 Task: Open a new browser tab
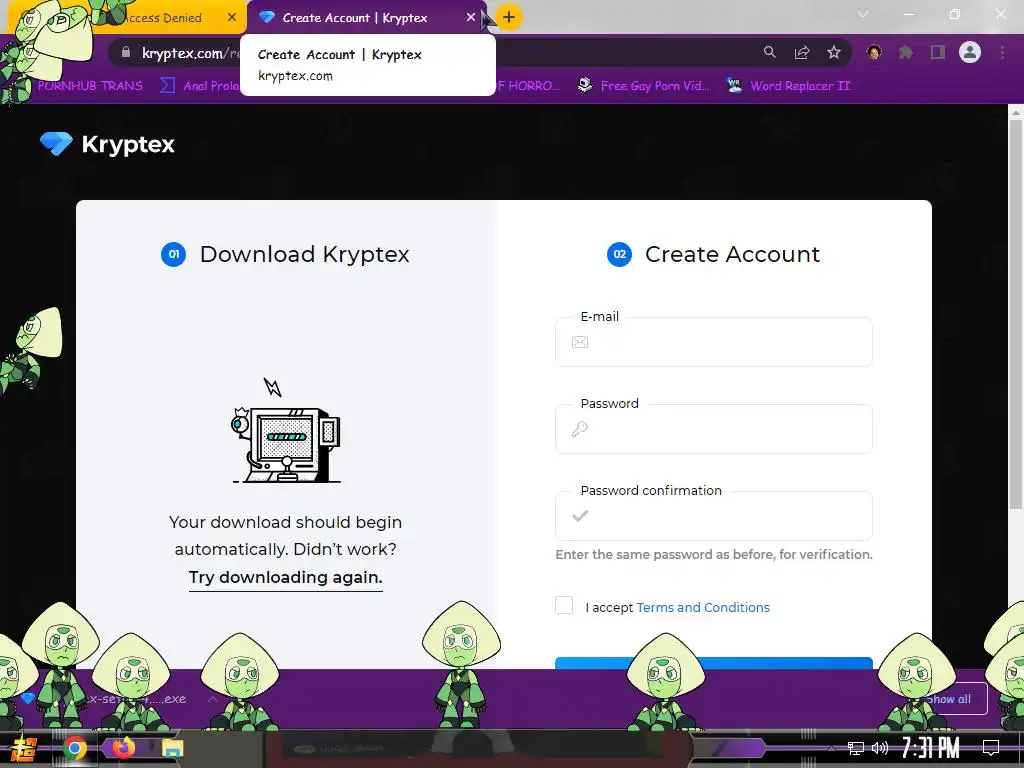(509, 17)
